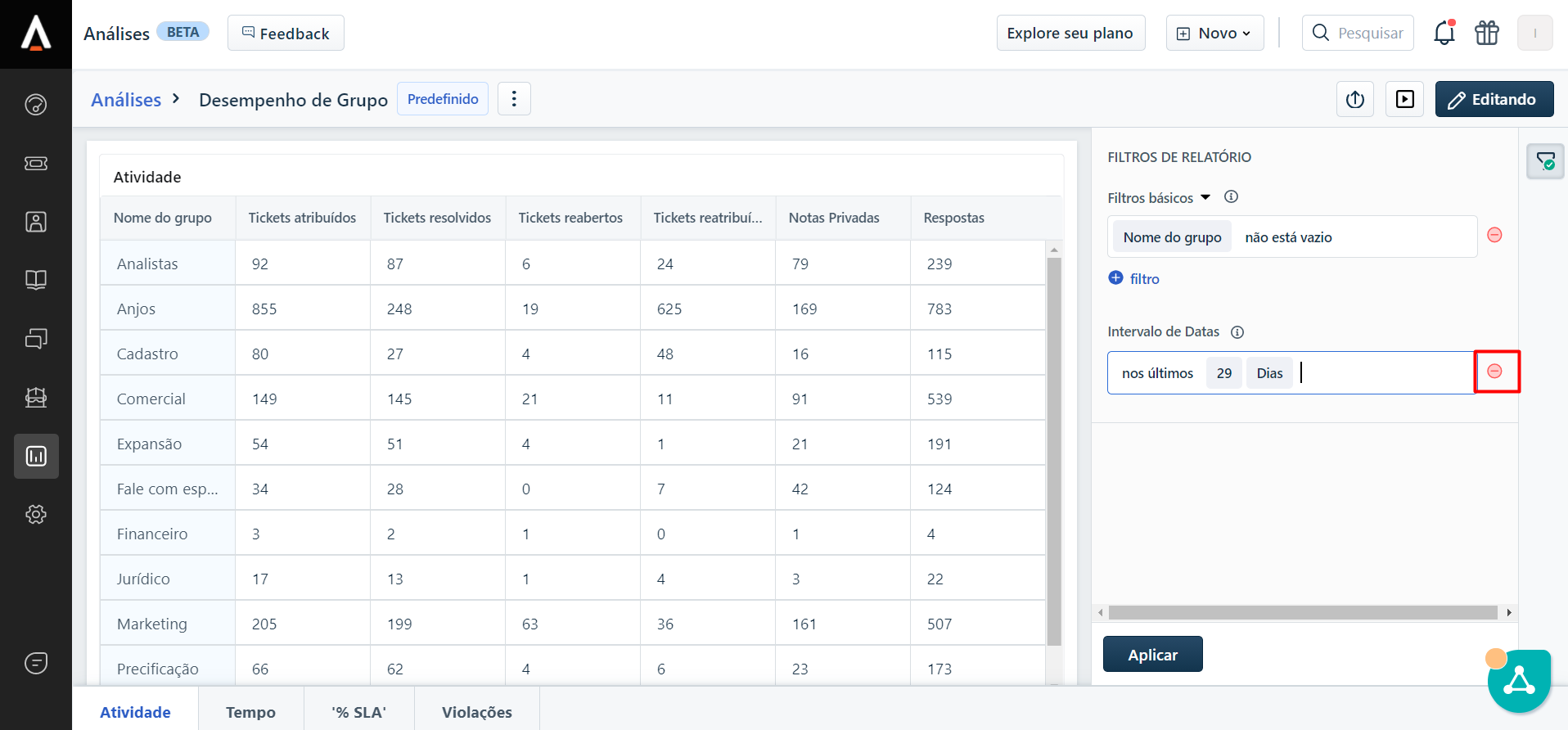Open the Novo dropdown menu
1568x730 pixels.
(x=1214, y=34)
